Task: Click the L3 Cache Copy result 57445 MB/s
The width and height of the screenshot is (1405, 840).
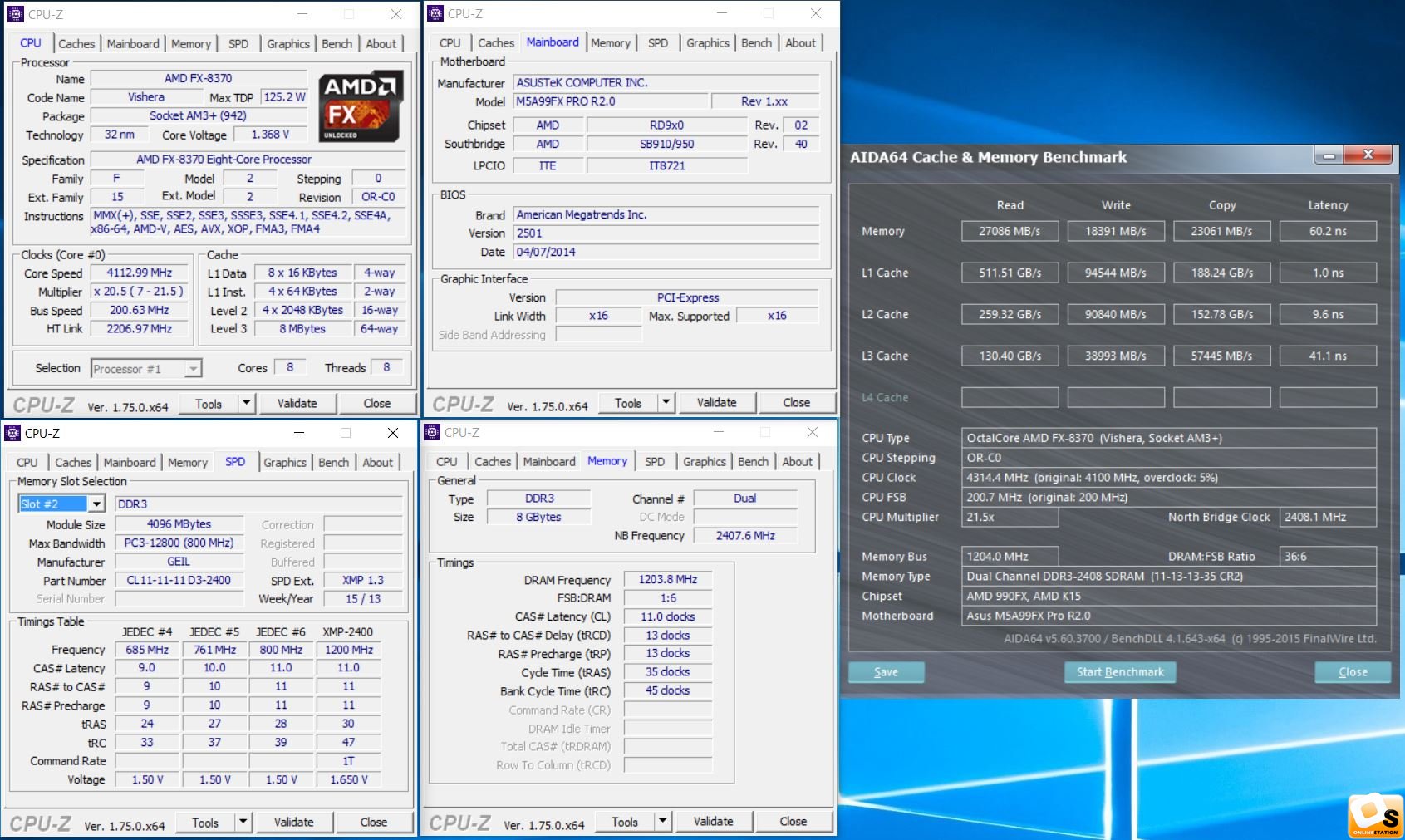Action: click(x=1221, y=356)
